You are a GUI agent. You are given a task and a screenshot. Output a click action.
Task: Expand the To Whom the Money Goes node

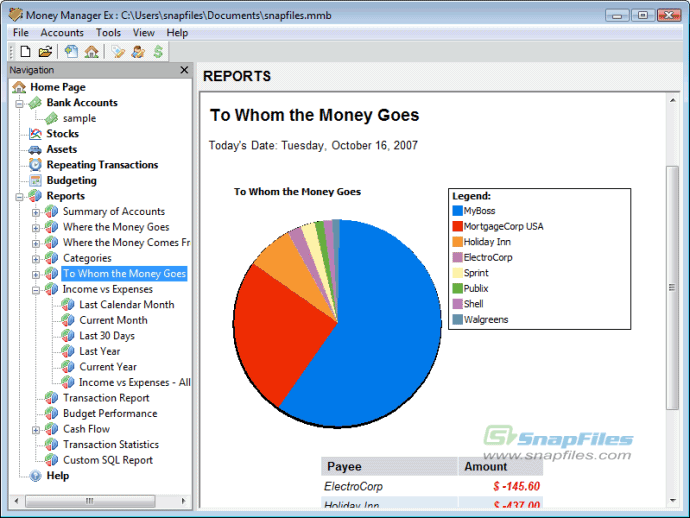coord(36,275)
